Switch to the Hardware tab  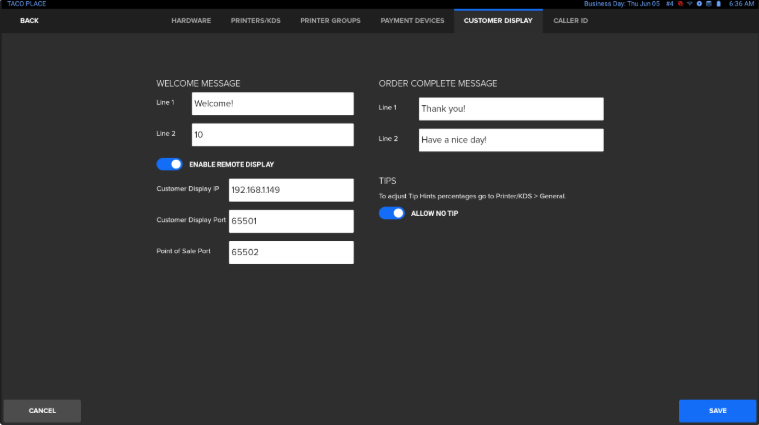pos(191,20)
